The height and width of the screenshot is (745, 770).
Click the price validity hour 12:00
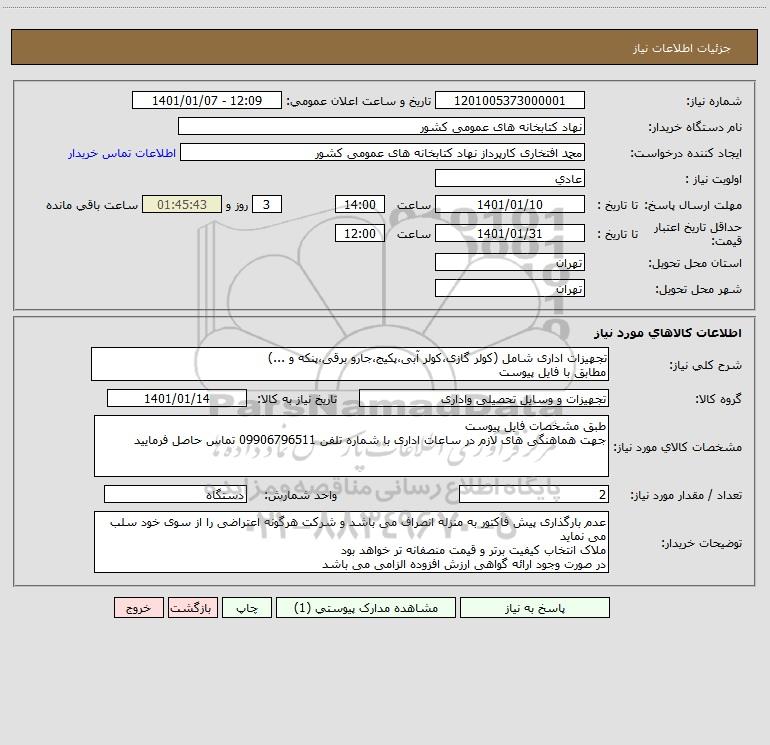pos(359,233)
